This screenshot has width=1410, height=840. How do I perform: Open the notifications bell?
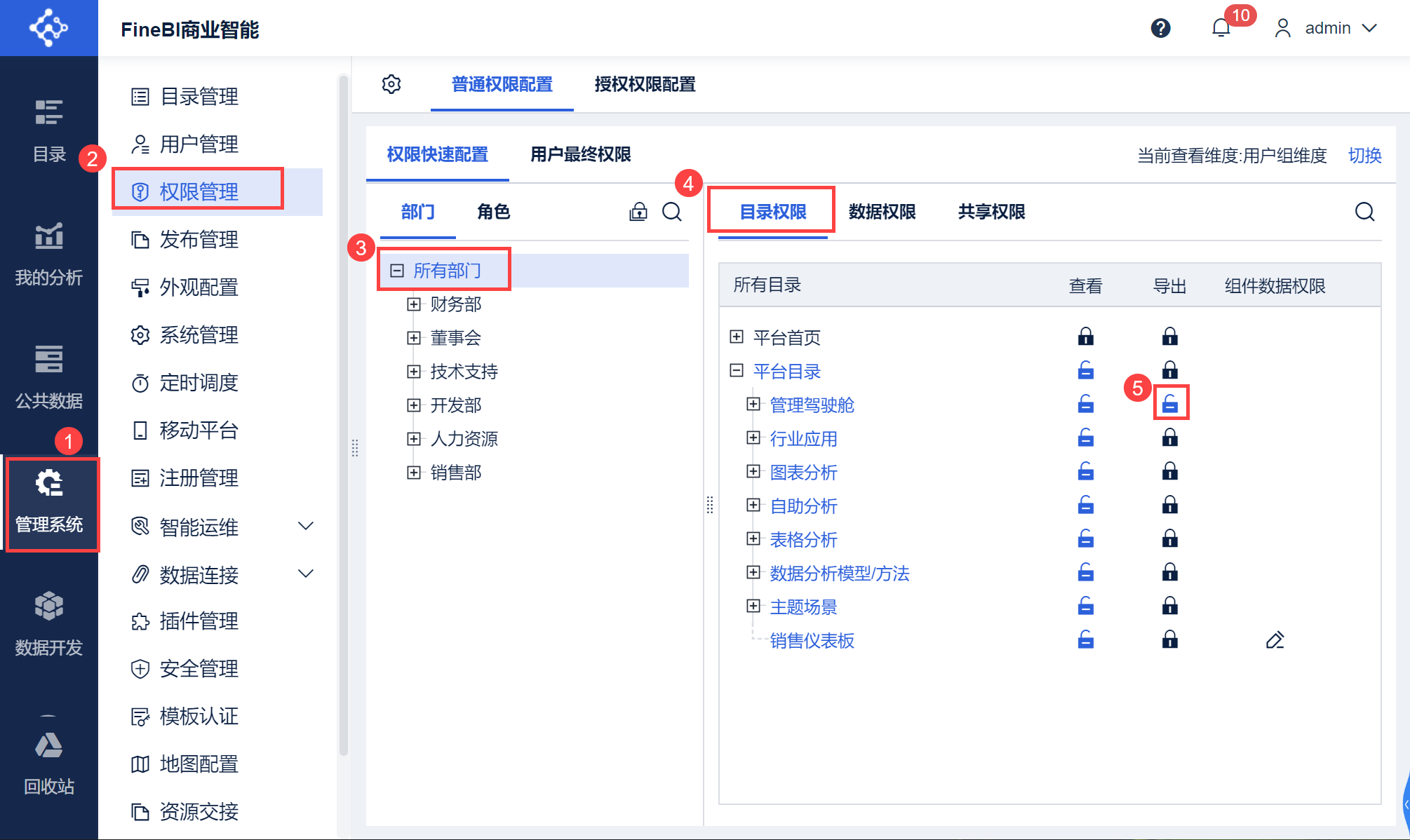pos(1221,28)
